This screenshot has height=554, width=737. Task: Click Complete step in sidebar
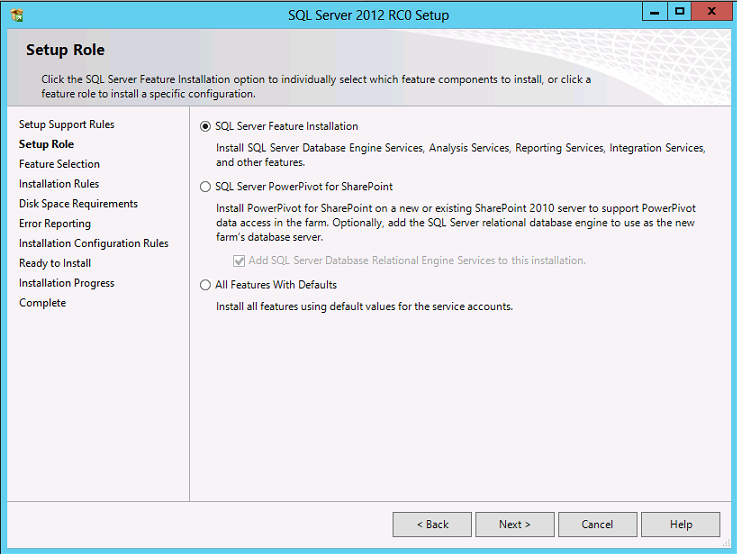coord(42,303)
